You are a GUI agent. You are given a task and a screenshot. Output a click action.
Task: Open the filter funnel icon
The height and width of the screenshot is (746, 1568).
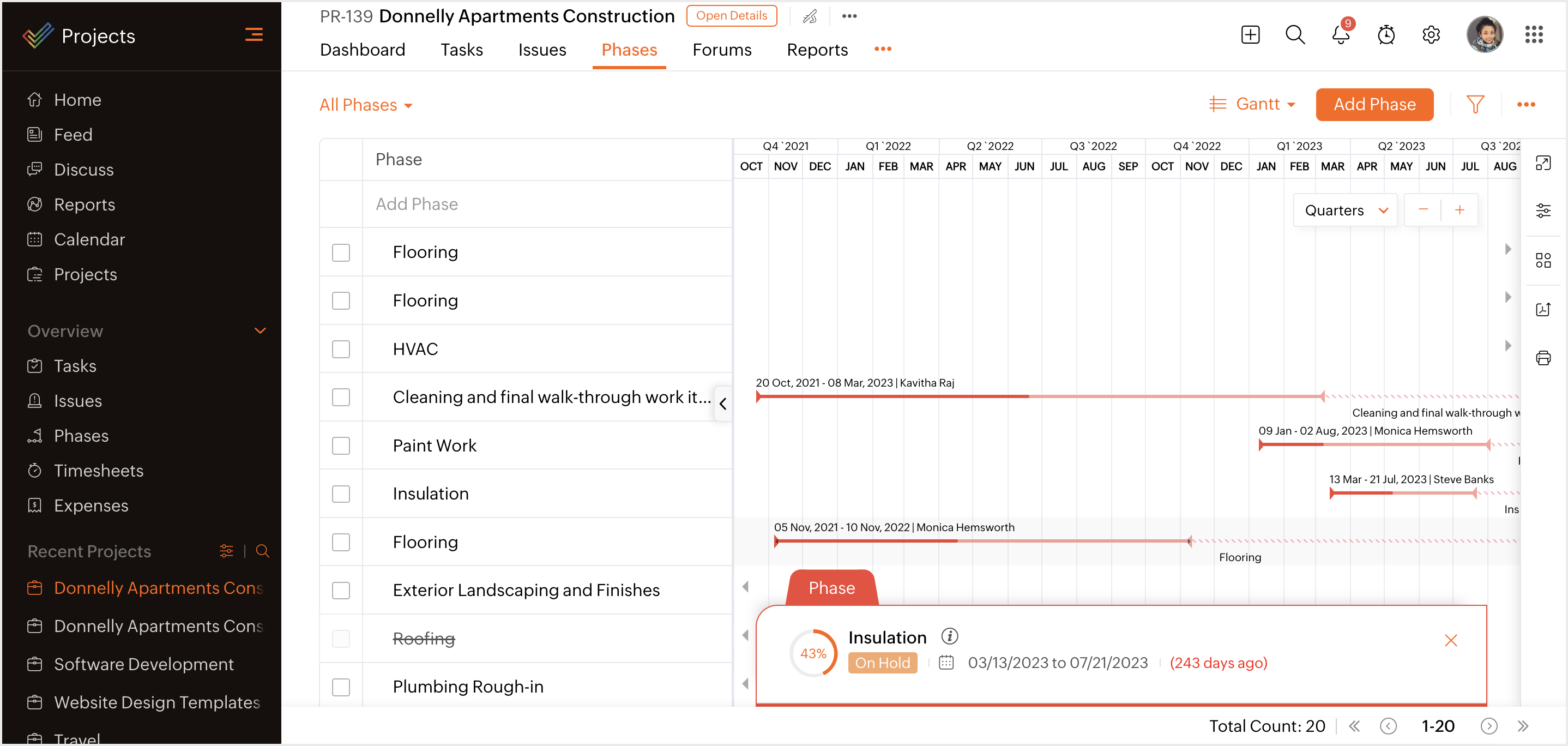point(1475,105)
